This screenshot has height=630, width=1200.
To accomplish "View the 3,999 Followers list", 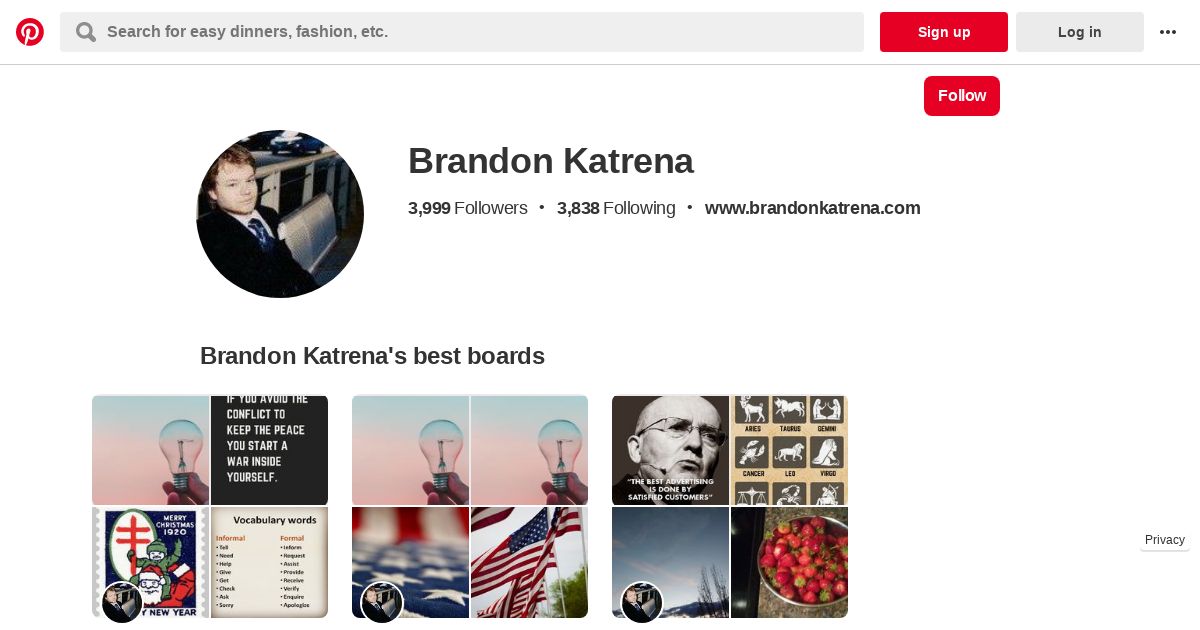I will coord(467,208).
